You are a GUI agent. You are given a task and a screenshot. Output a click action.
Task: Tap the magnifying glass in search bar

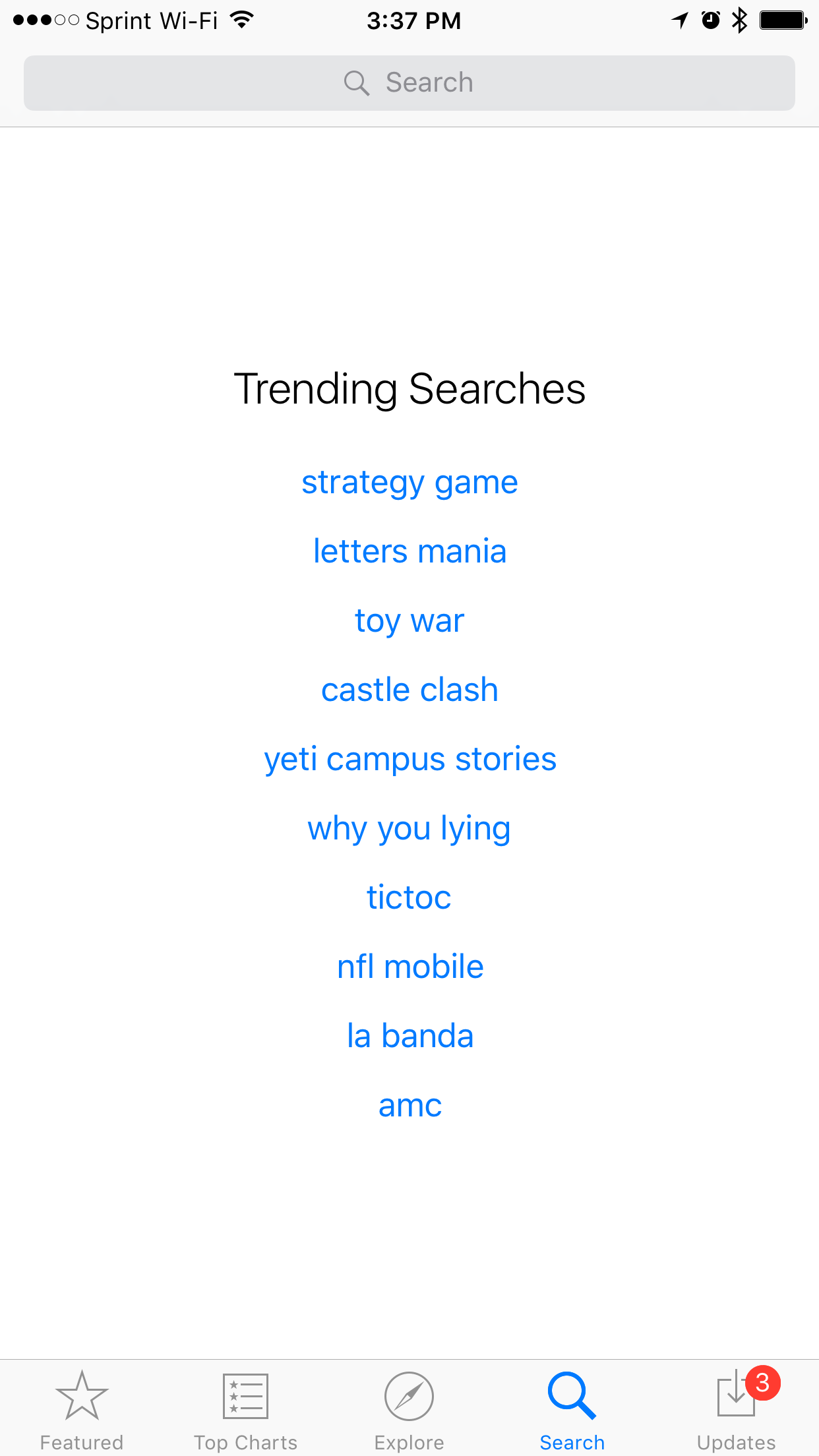356,83
